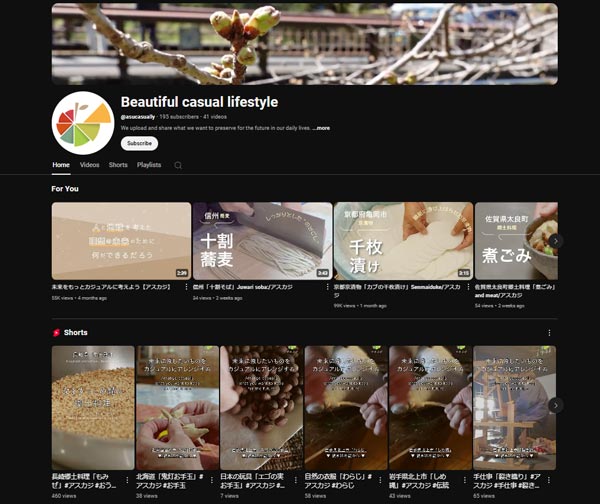Open the Beautiful casual lifestyle channel avatar
The height and width of the screenshot is (504, 600).
click(x=82, y=122)
